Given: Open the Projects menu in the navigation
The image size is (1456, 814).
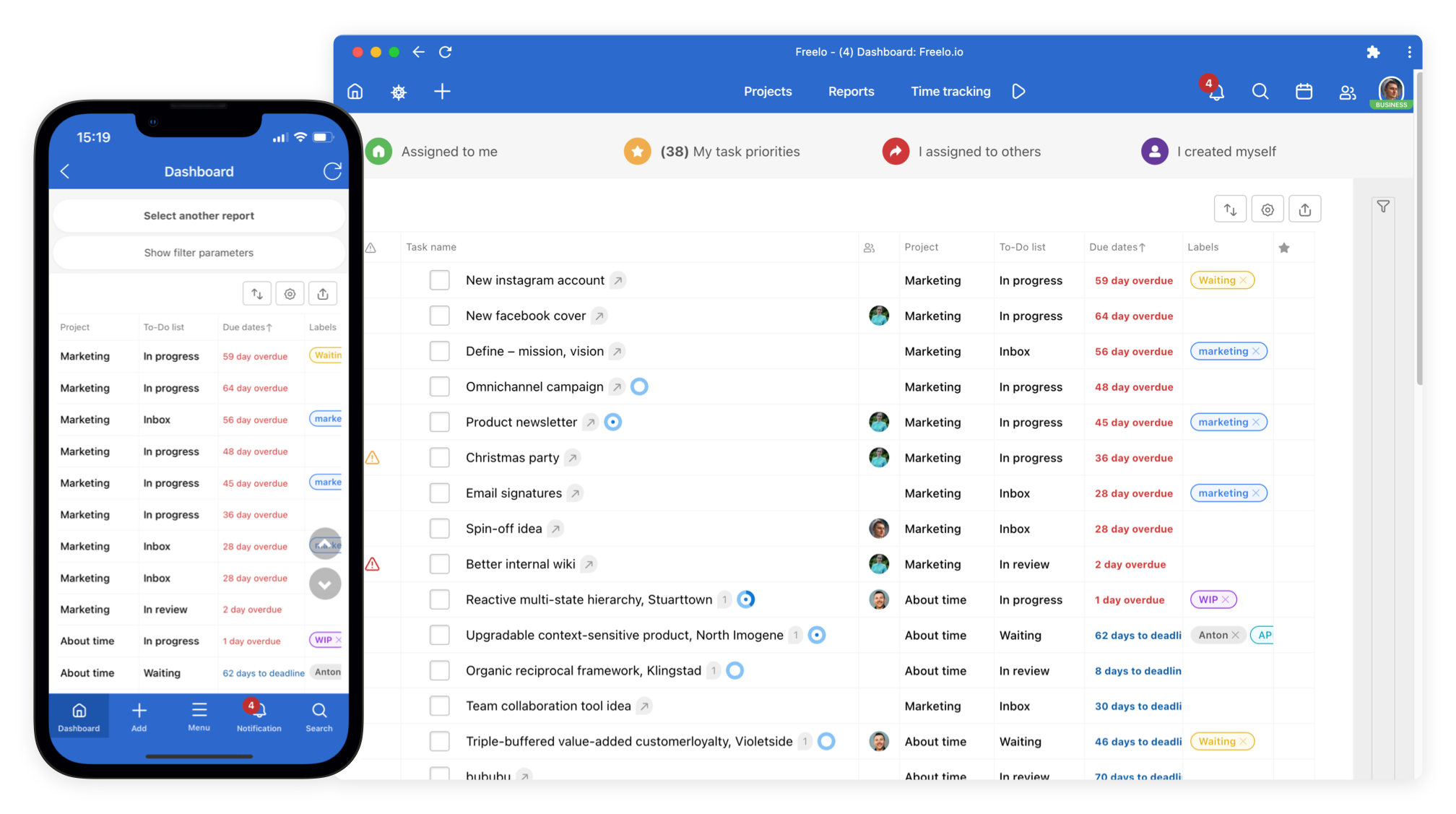Looking at the screenshot, I should pos(768,92).
